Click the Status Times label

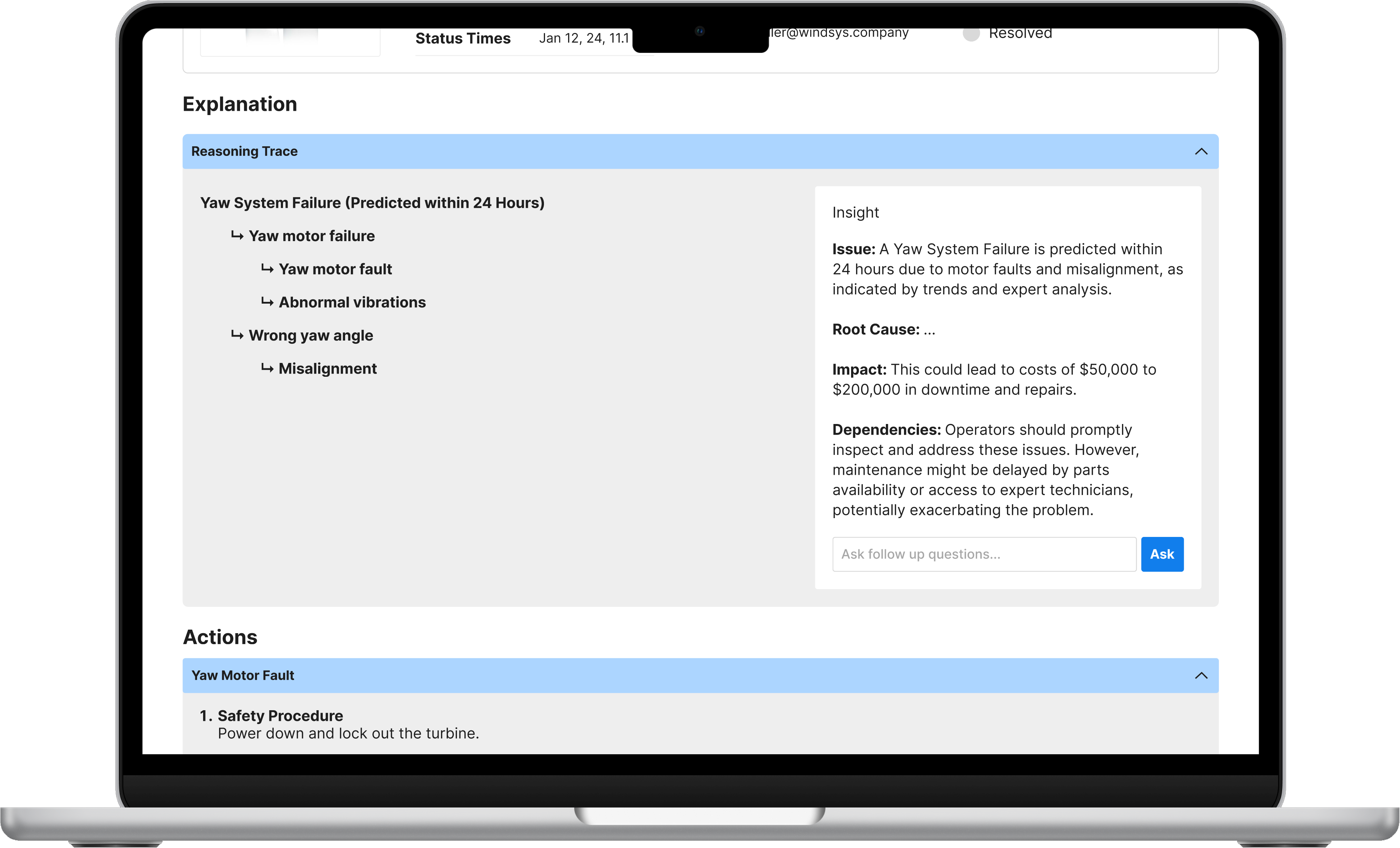(463, 38)
